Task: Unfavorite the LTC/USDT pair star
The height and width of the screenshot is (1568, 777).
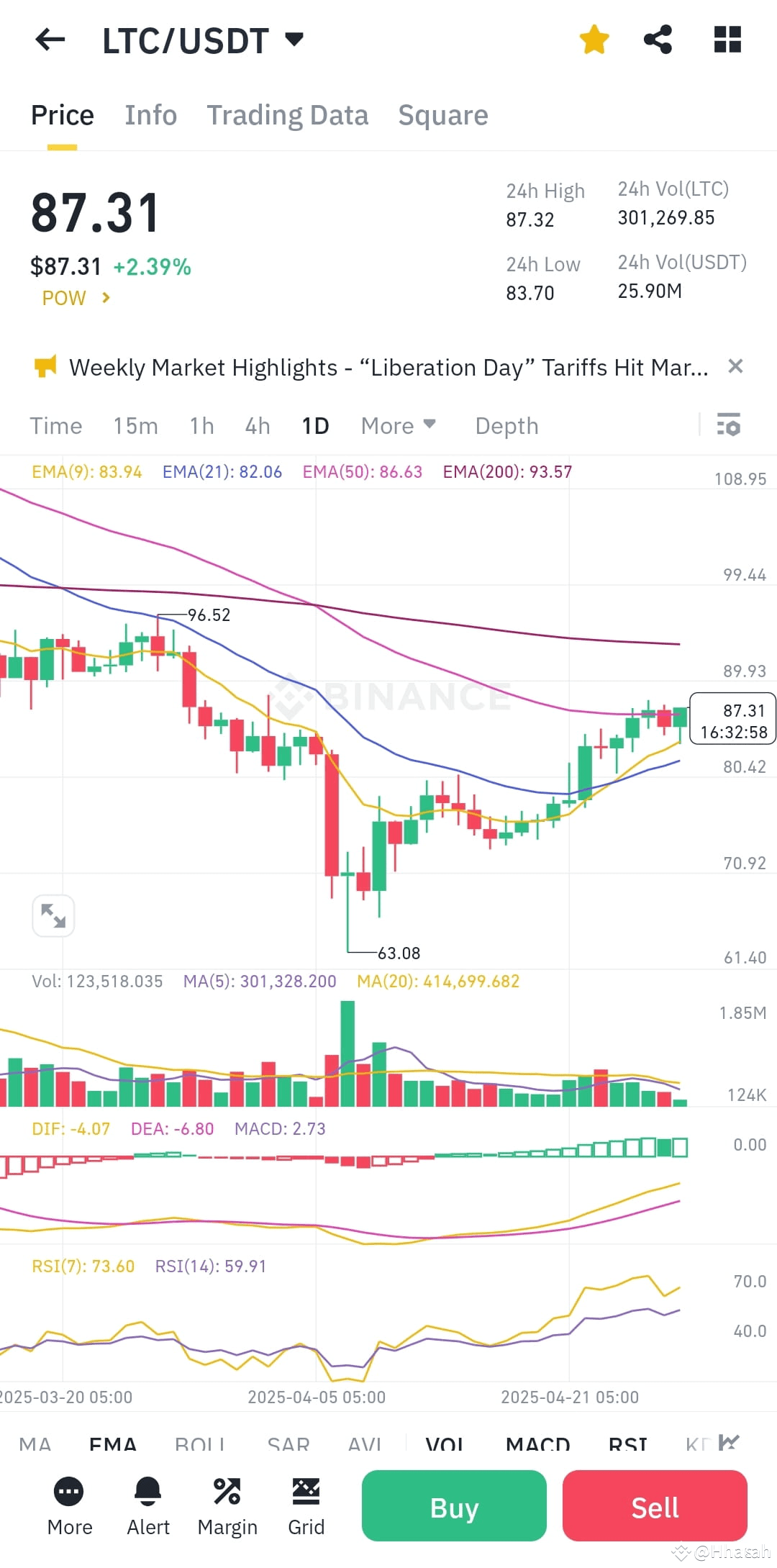Action: point(594,40)
